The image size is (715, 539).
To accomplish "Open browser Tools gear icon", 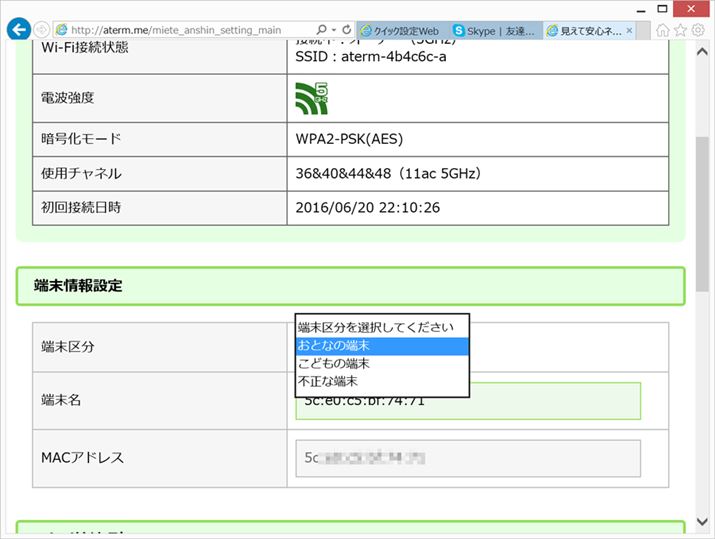I will tap(698, 30).
